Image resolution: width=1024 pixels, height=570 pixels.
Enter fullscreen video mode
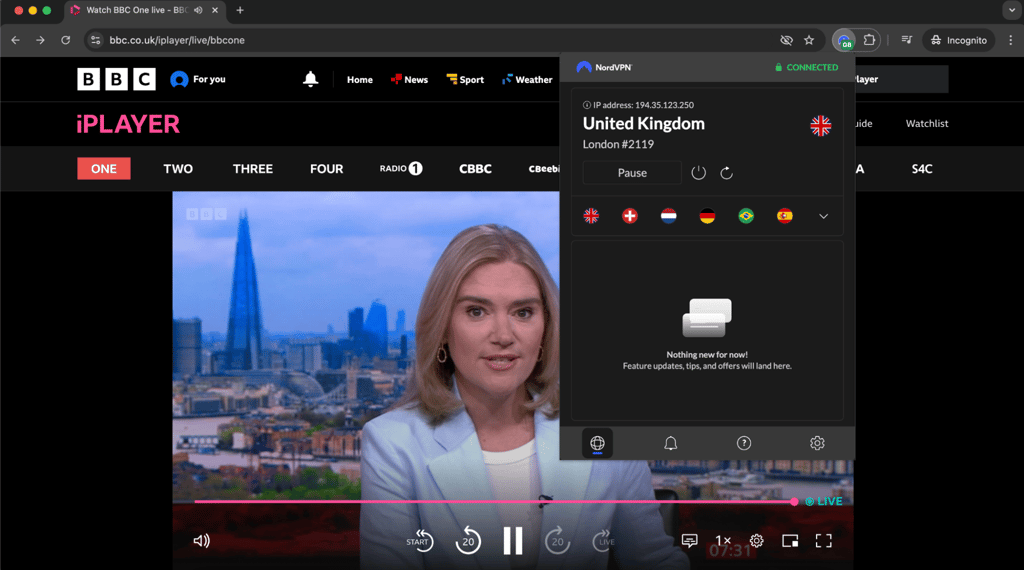[824, 541]
